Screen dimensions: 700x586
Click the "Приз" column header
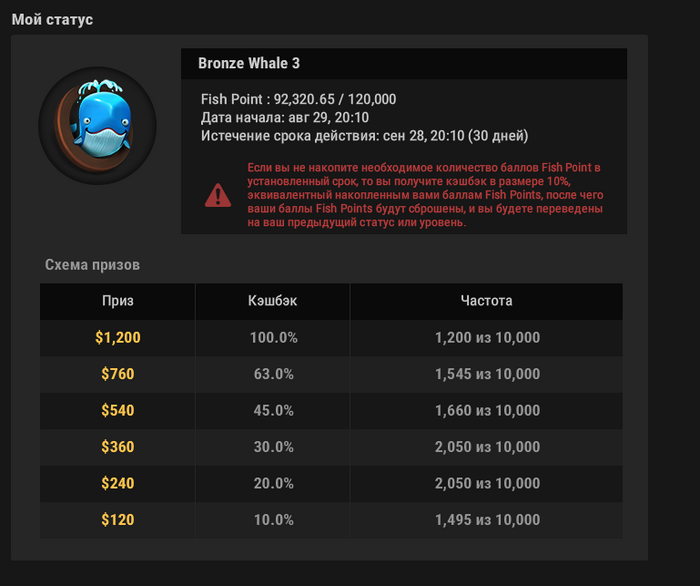(x=117, y=301)
